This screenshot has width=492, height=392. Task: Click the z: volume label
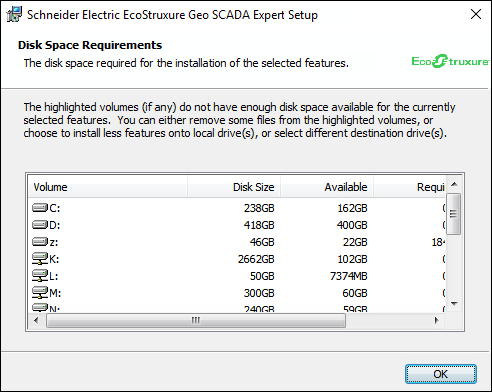point(54,242)
